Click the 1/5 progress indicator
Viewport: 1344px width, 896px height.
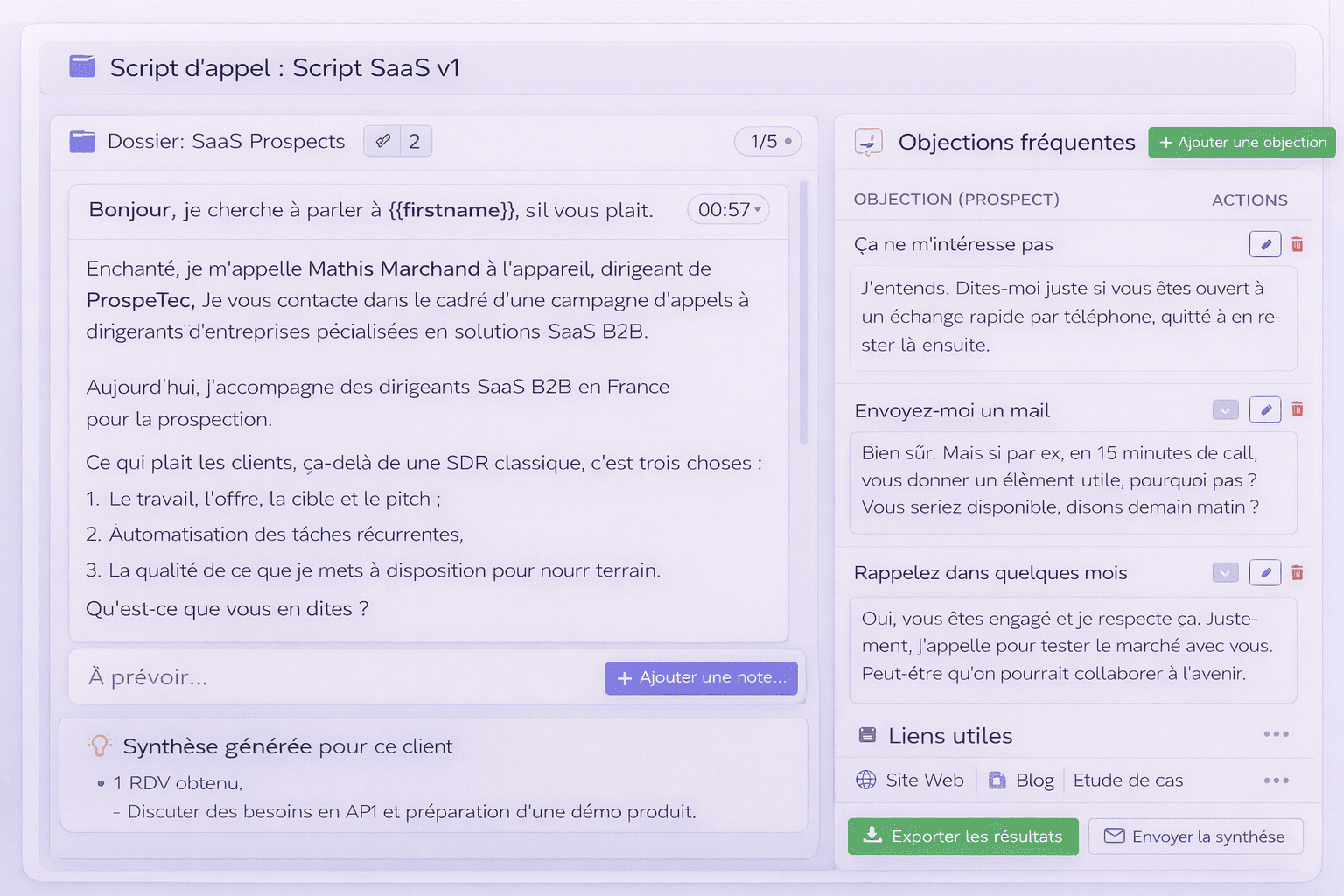[767, 141]
